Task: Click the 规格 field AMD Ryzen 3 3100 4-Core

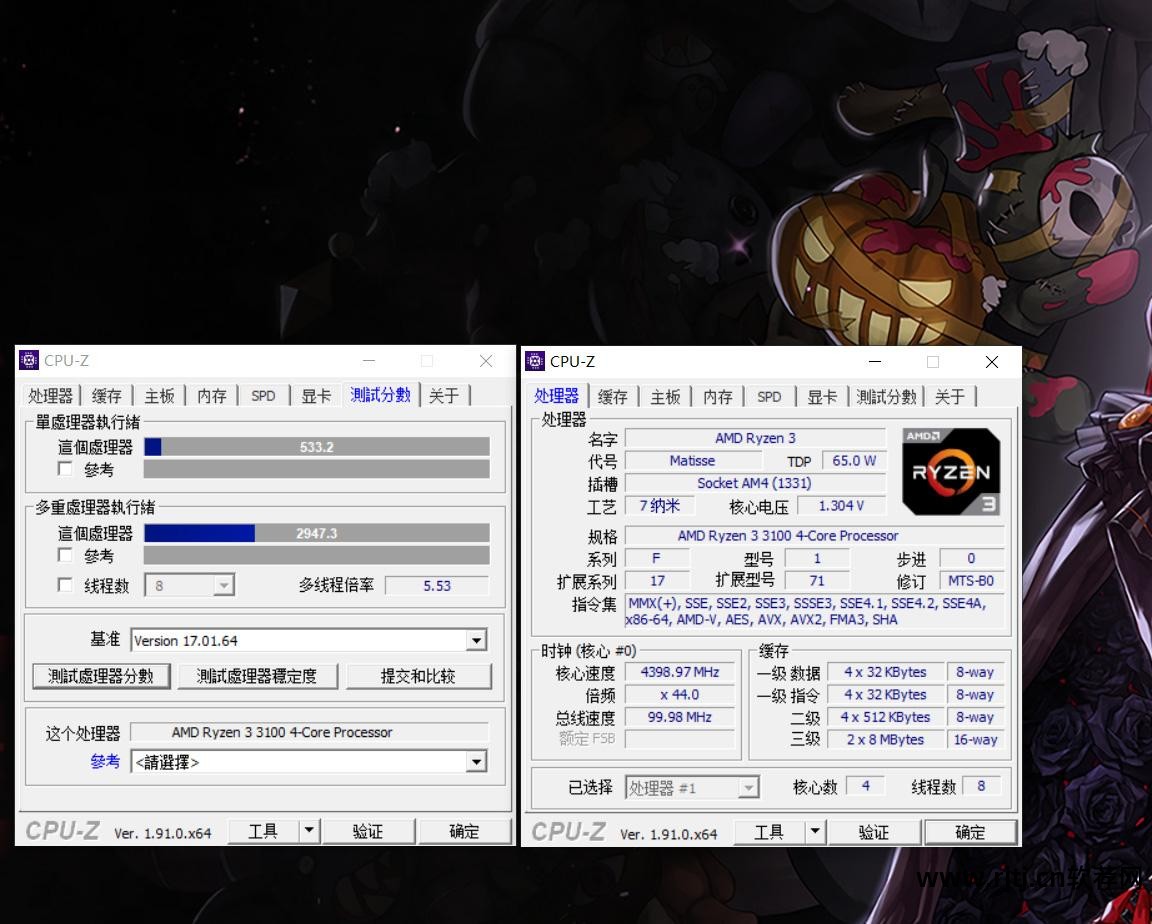Action: [814, 535]
